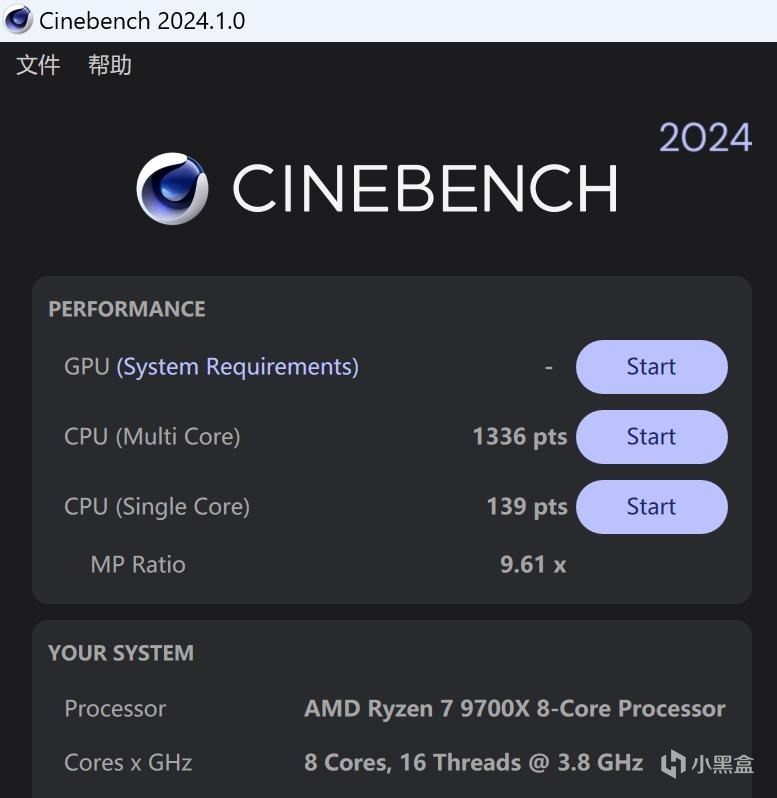Open the System Requirements link

coord(237,367)
